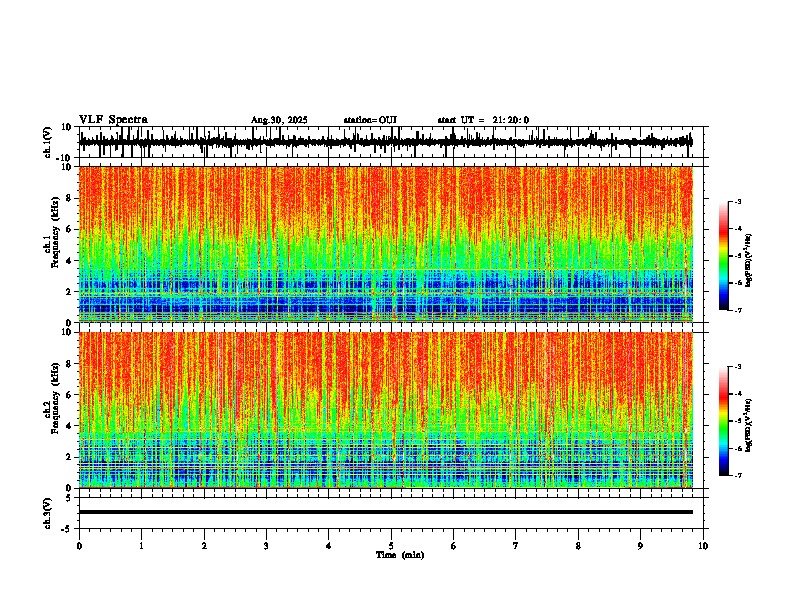
Task: Click the "VLF Spectra" plot title
Action: click(x=113, y=120)
